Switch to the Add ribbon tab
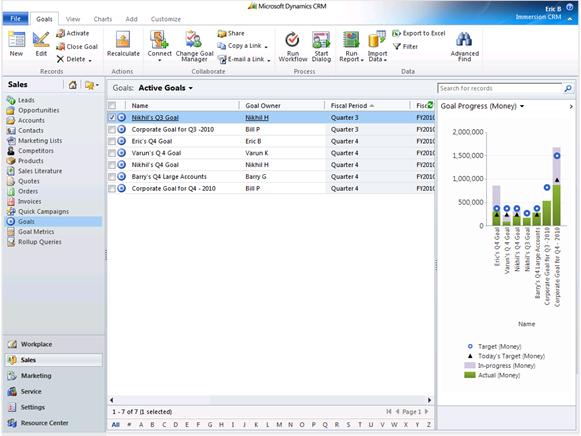This screenshot has height=436, width=581. pyautogui.click(x=131, y=19)
